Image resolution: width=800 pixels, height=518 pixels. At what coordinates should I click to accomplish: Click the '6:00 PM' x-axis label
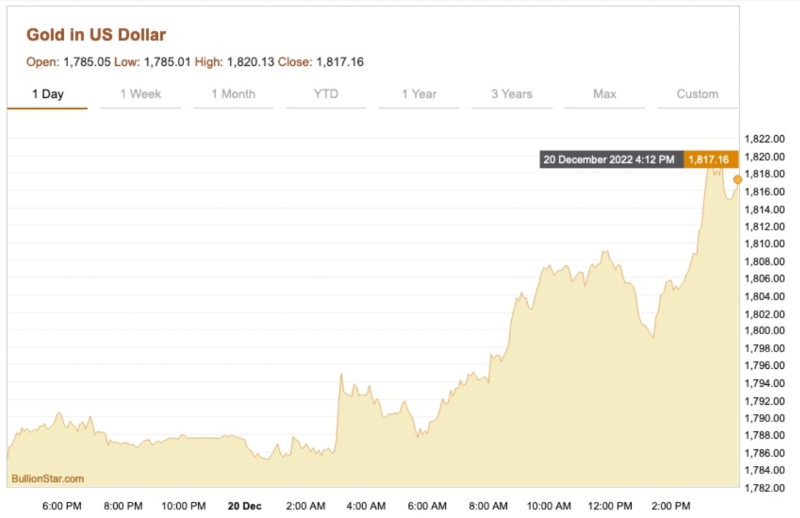(62, 506)
